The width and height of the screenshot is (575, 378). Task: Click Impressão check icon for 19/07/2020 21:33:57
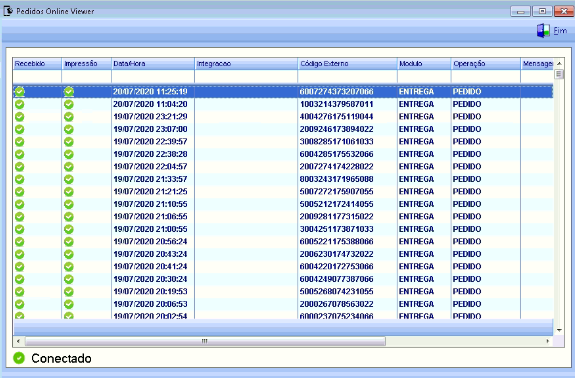coord(69,179)
